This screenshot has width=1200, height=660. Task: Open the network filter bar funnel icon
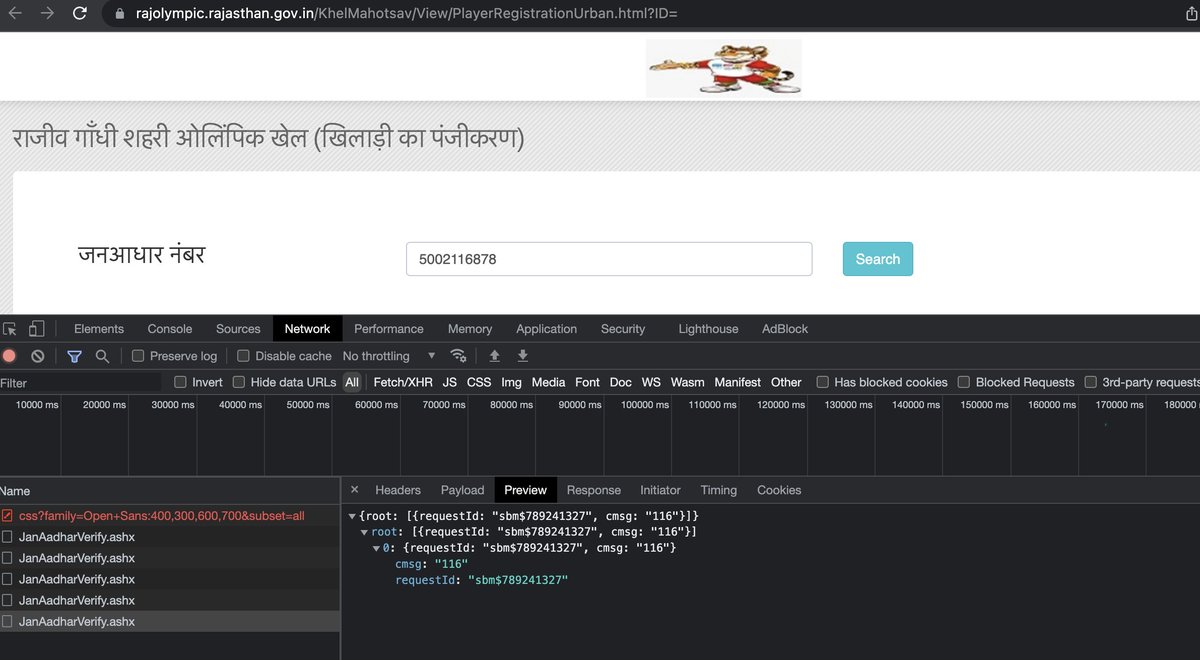(x=74, y=356)
